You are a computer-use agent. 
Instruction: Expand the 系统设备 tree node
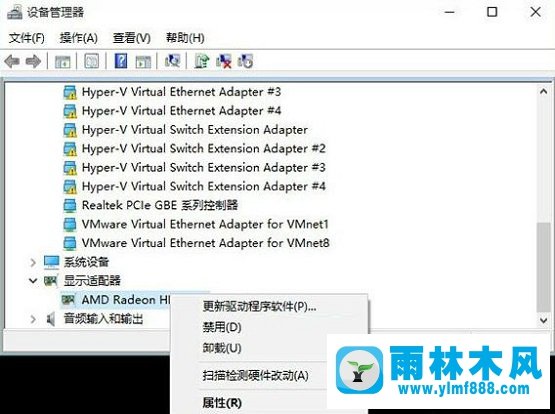(33, 263)
